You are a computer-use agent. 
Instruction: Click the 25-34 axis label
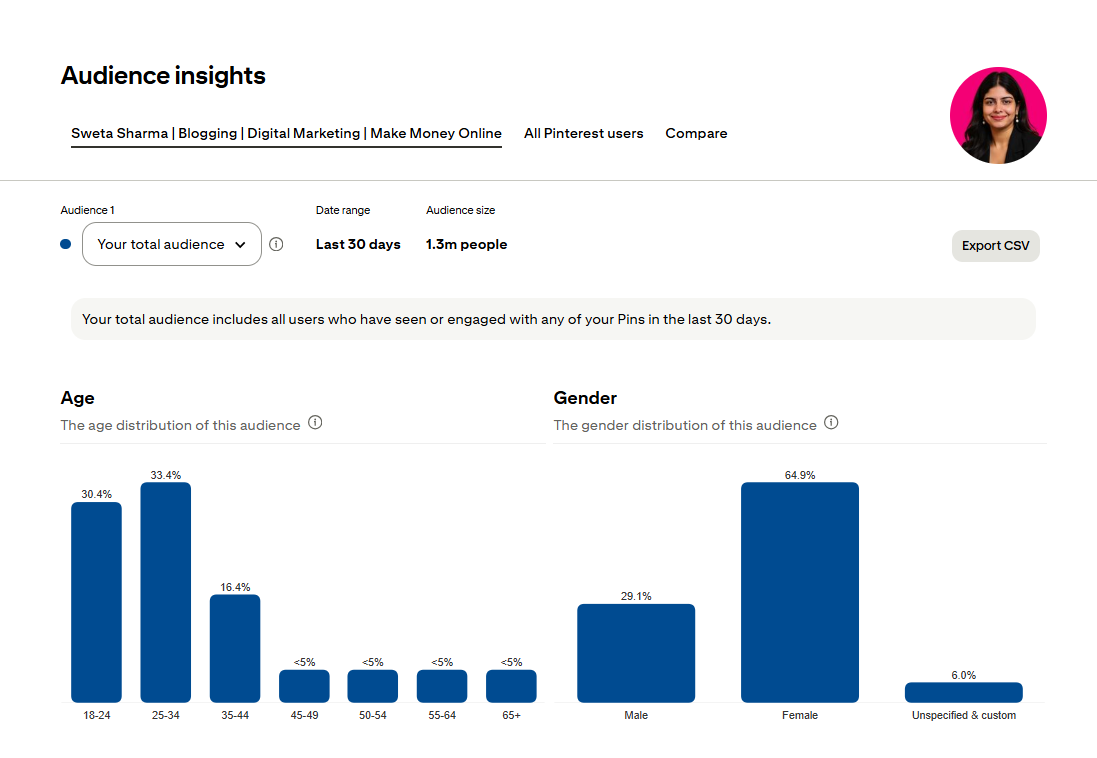click(x=166, y=715)
